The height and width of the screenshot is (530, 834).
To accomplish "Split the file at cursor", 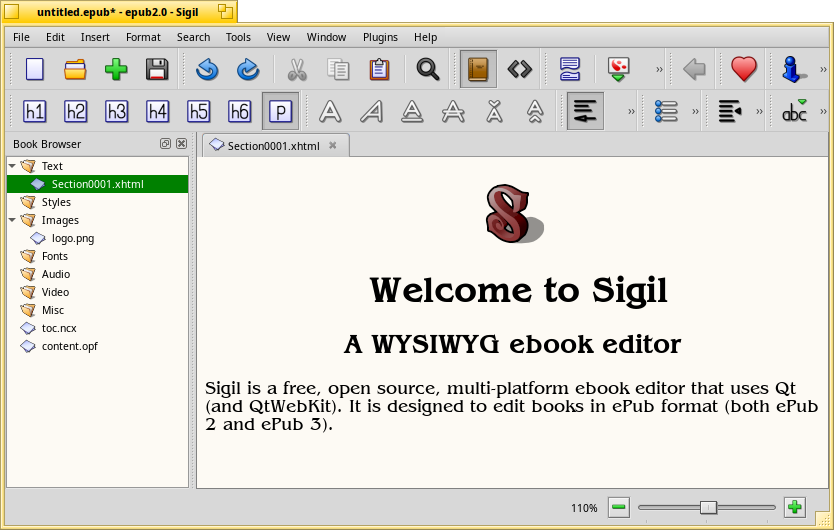I will click(x=569, y=69).
